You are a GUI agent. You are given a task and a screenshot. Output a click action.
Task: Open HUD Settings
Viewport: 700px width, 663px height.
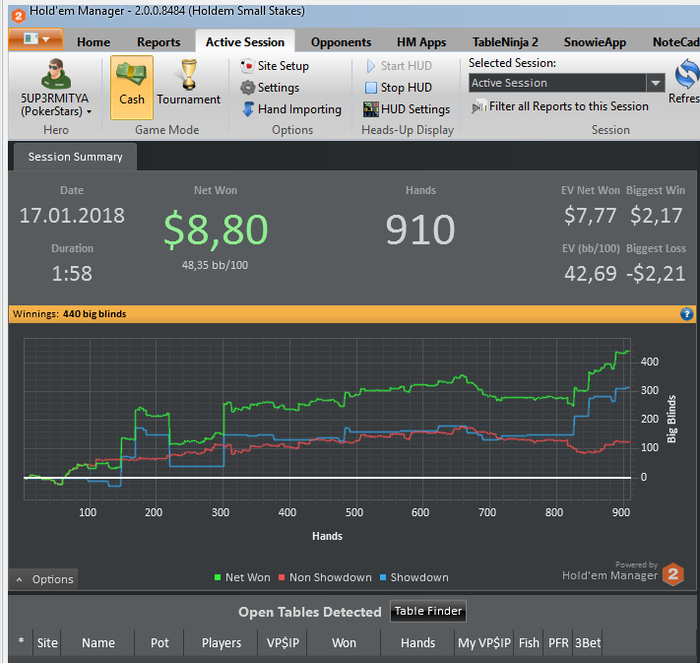click(x=407, y=109)
